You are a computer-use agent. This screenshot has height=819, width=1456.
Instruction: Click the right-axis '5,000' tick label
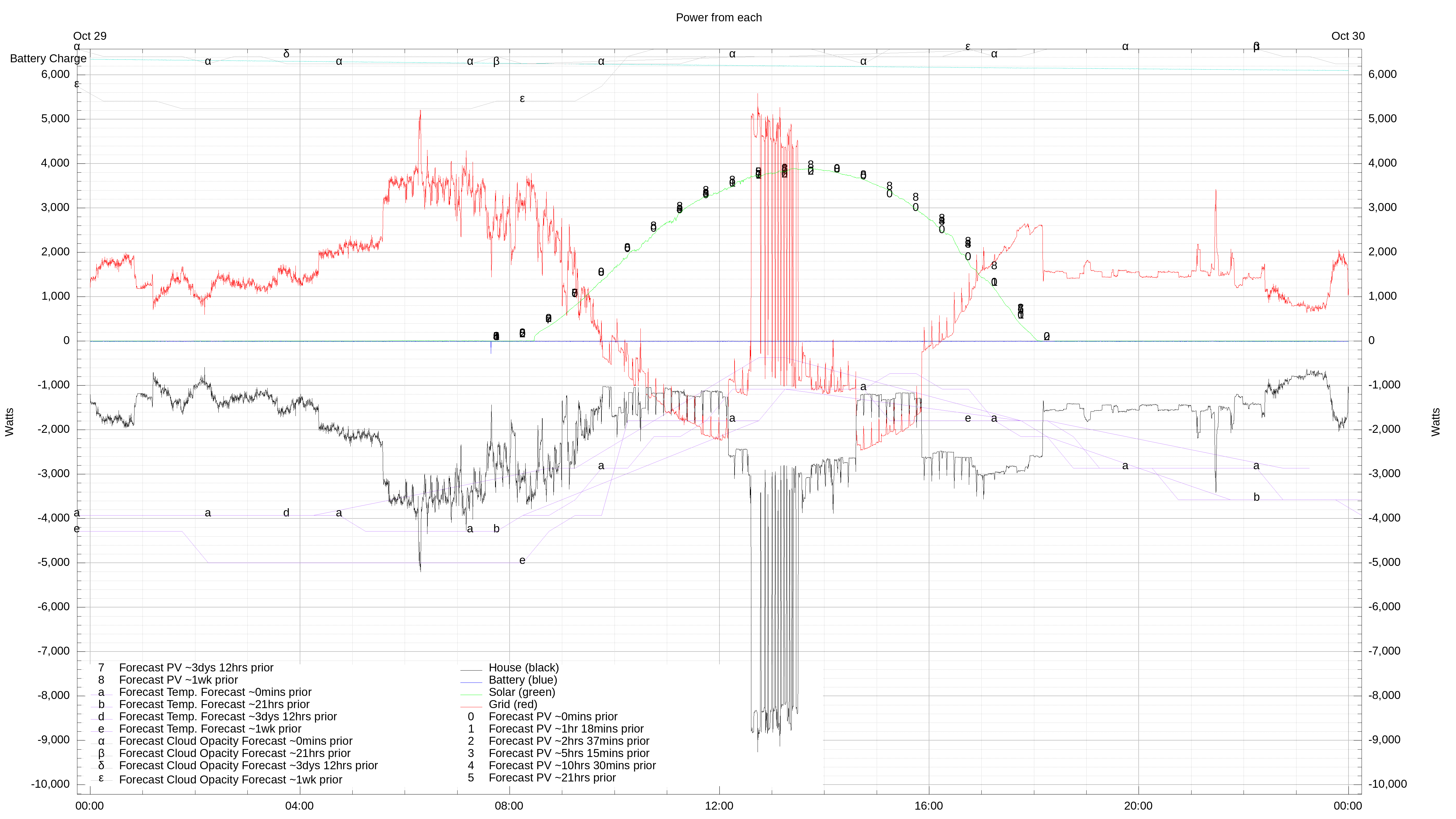(x=1383, y=119)
